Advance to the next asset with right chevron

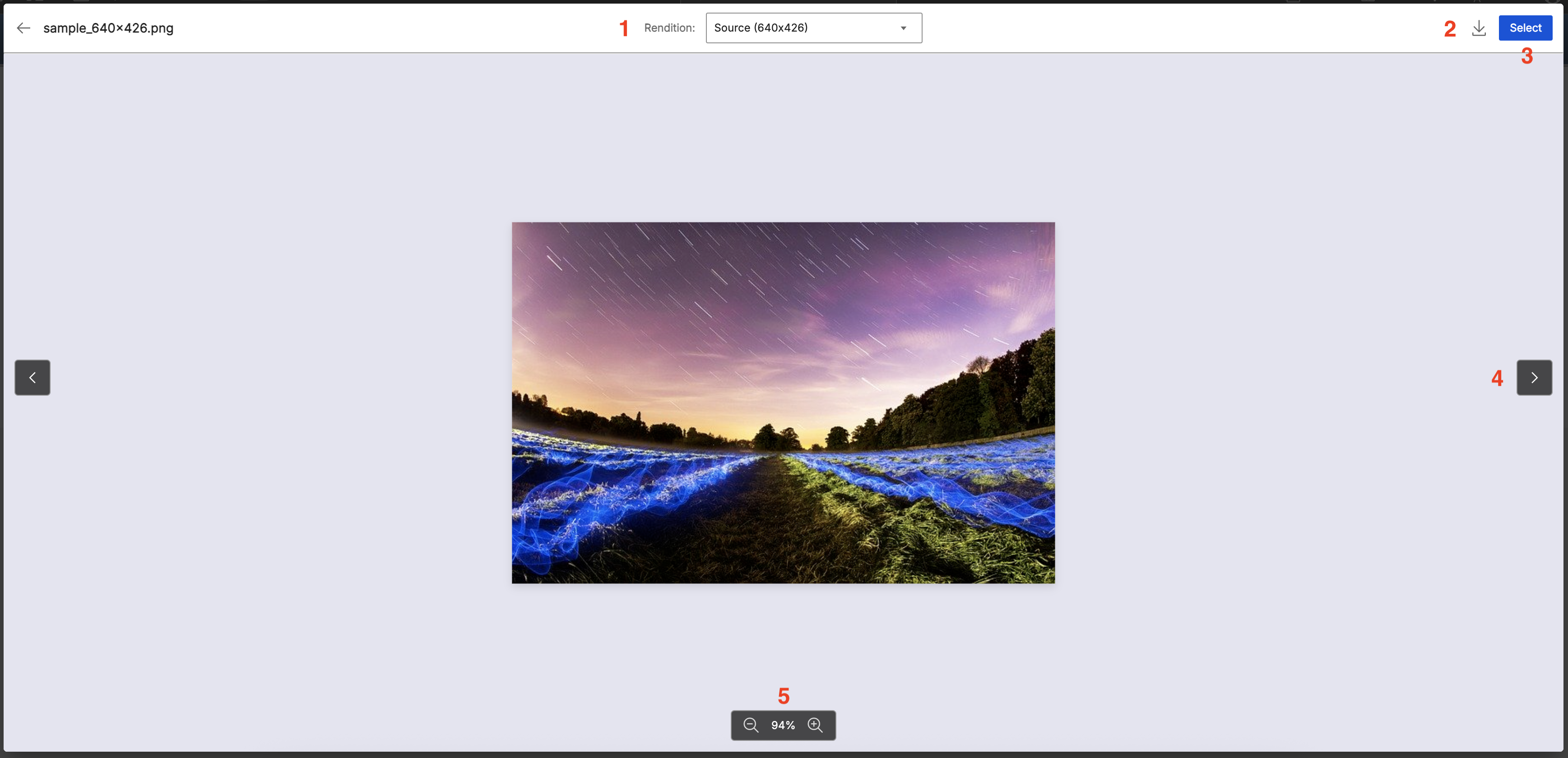[x=1534, y=378]
